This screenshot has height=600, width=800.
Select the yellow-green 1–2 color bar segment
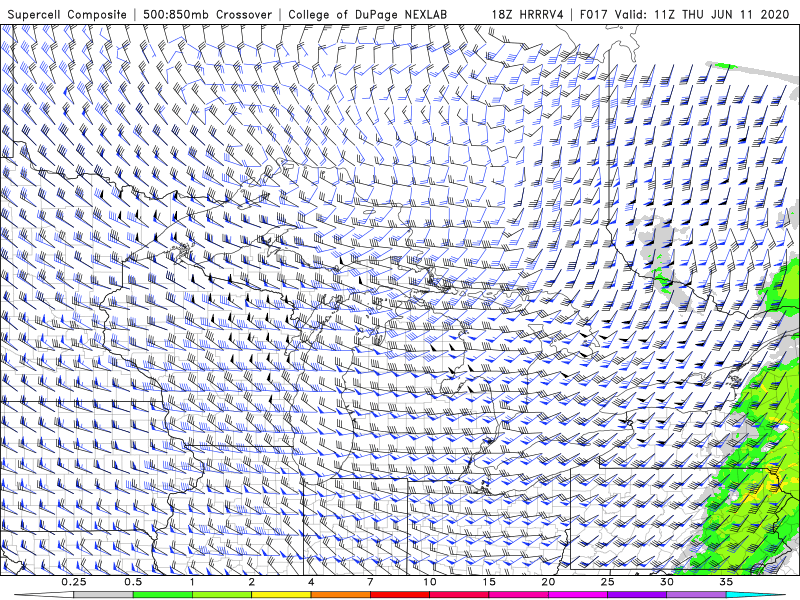pyautogui.click(x=221, y=595)
